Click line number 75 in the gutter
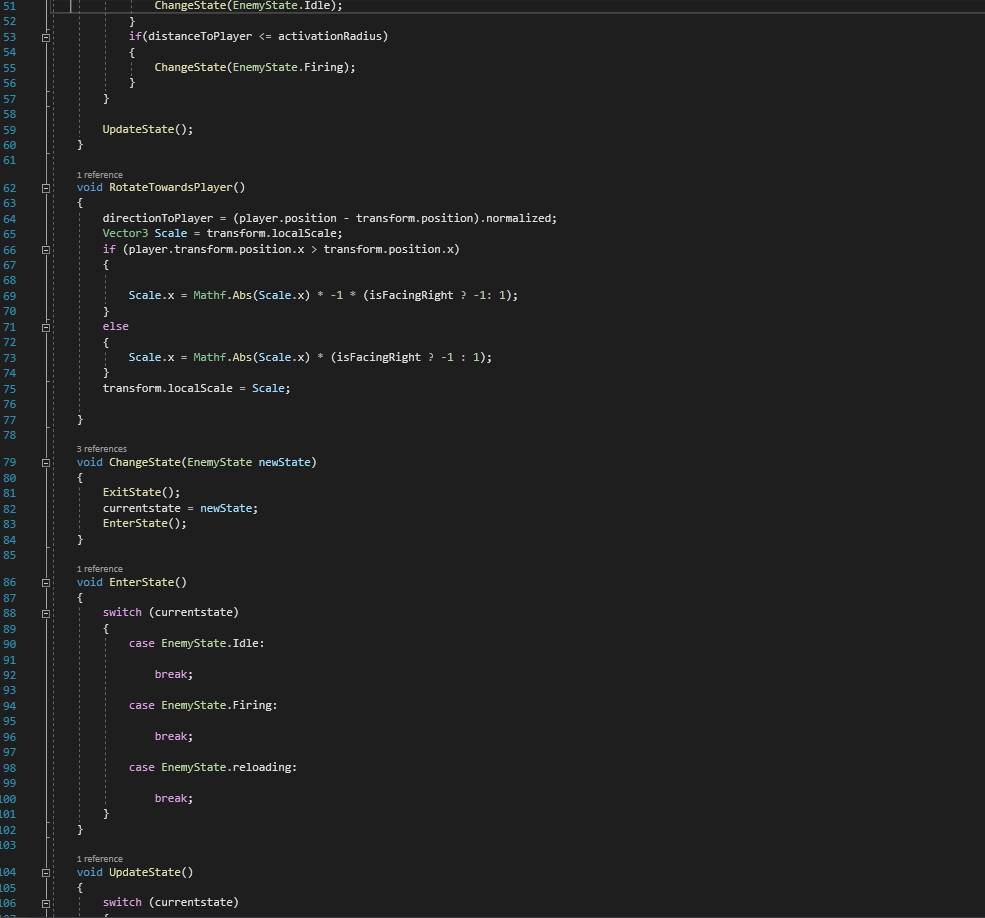 [x=10, y=388]
